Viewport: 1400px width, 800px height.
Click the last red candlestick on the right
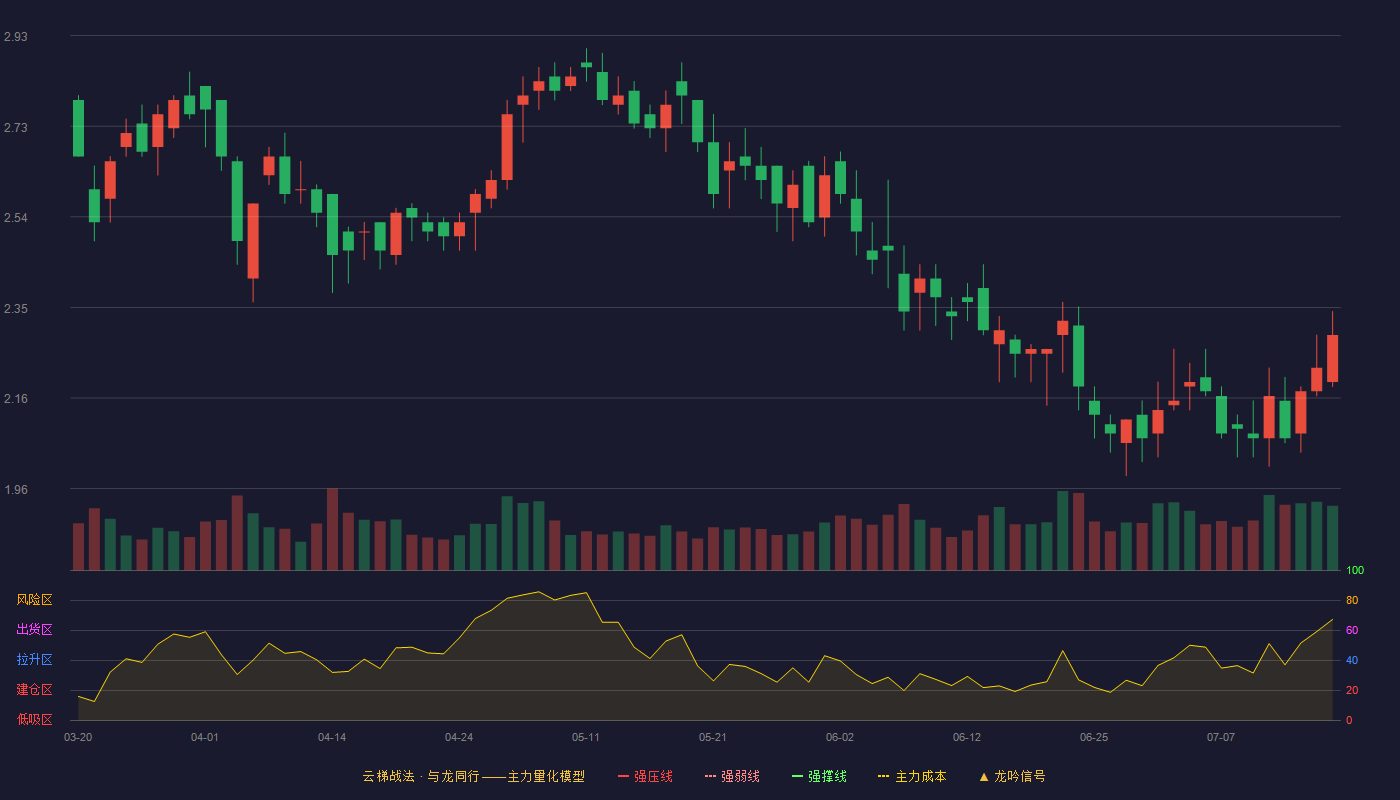click(1332, 358)
